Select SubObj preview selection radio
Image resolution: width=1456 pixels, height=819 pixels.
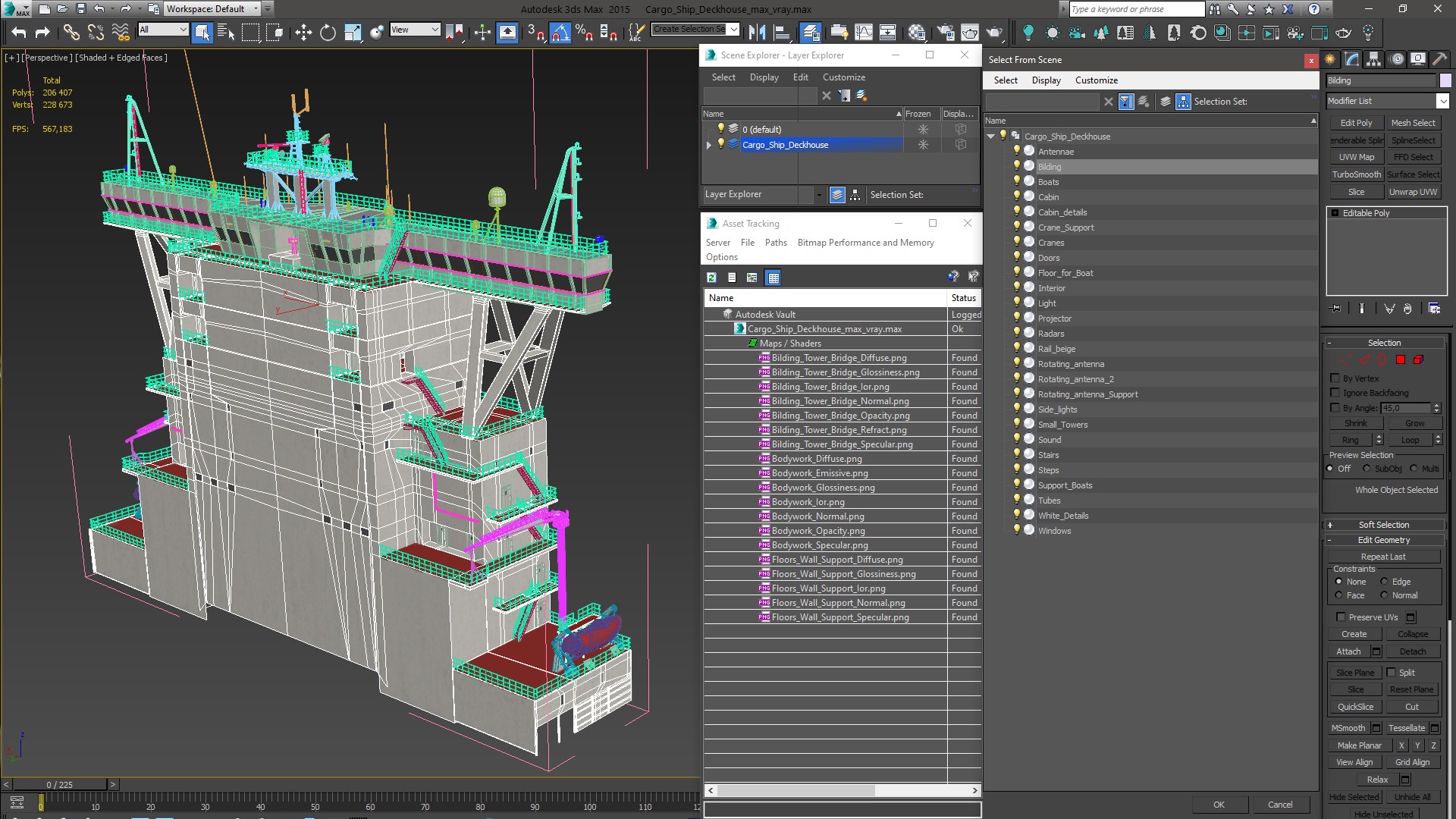coord(1367,469)
